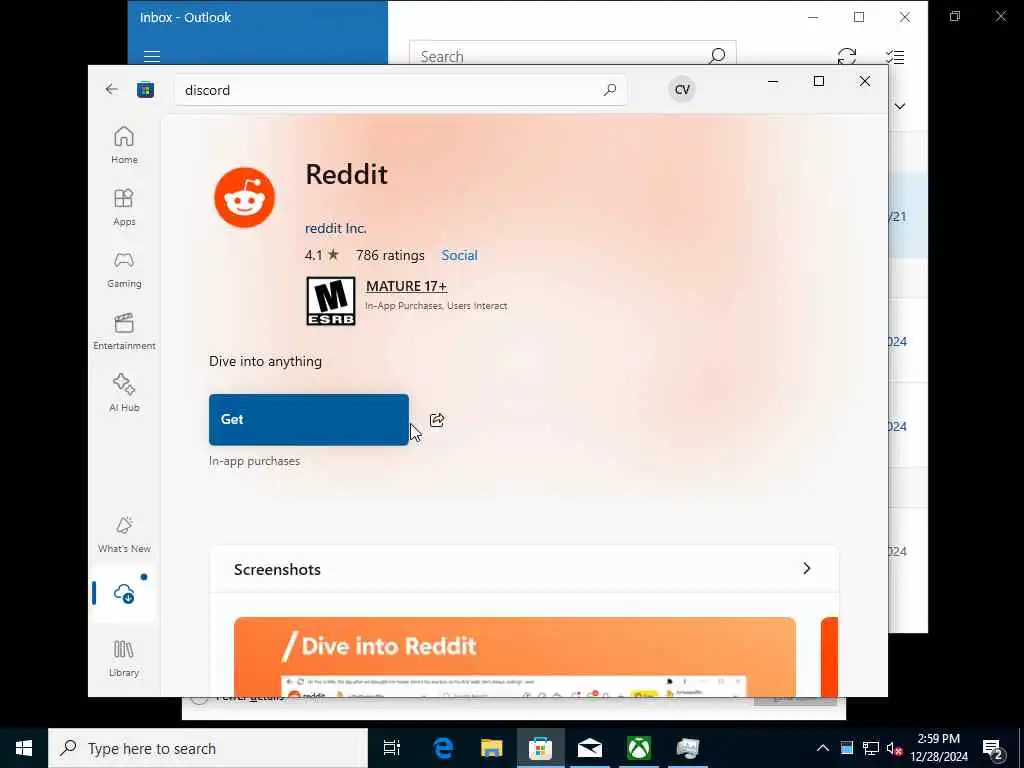This screenshot has height=768, width=1024.
Task: Launch Microsoft Edge from the taskbar
Action: [443, 748]
